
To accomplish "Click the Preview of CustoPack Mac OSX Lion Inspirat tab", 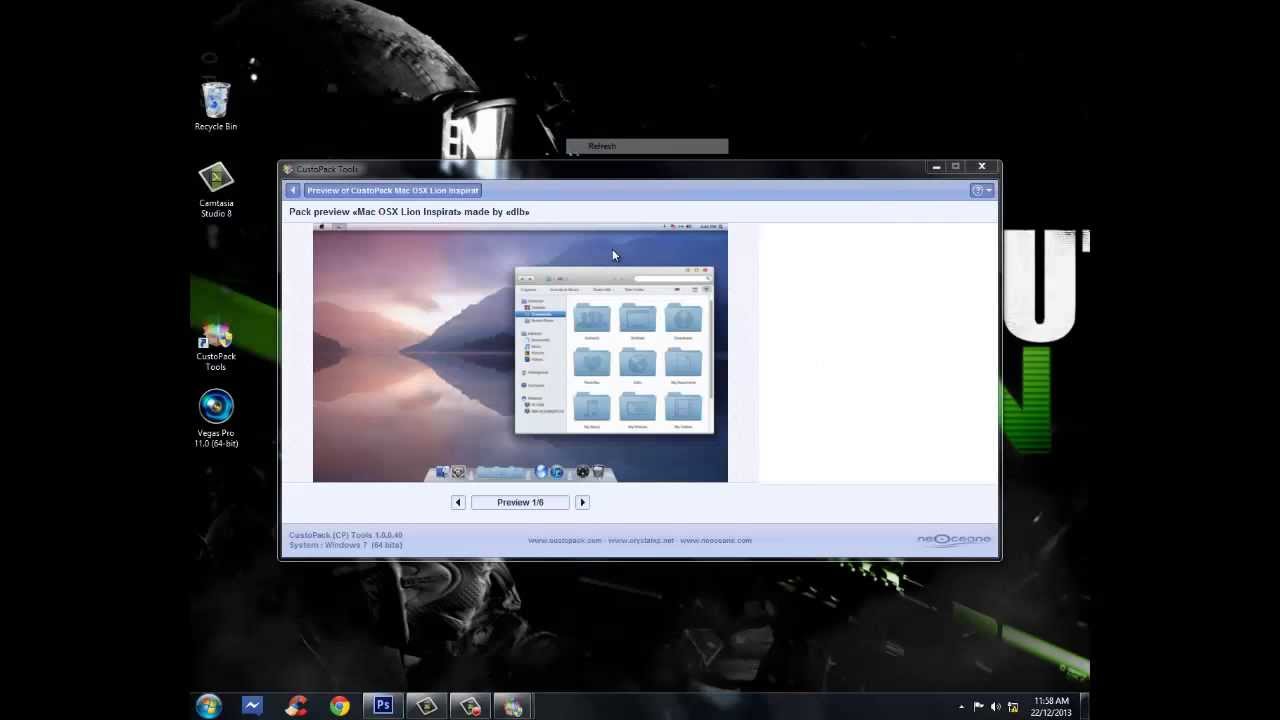I will point(393,190).
